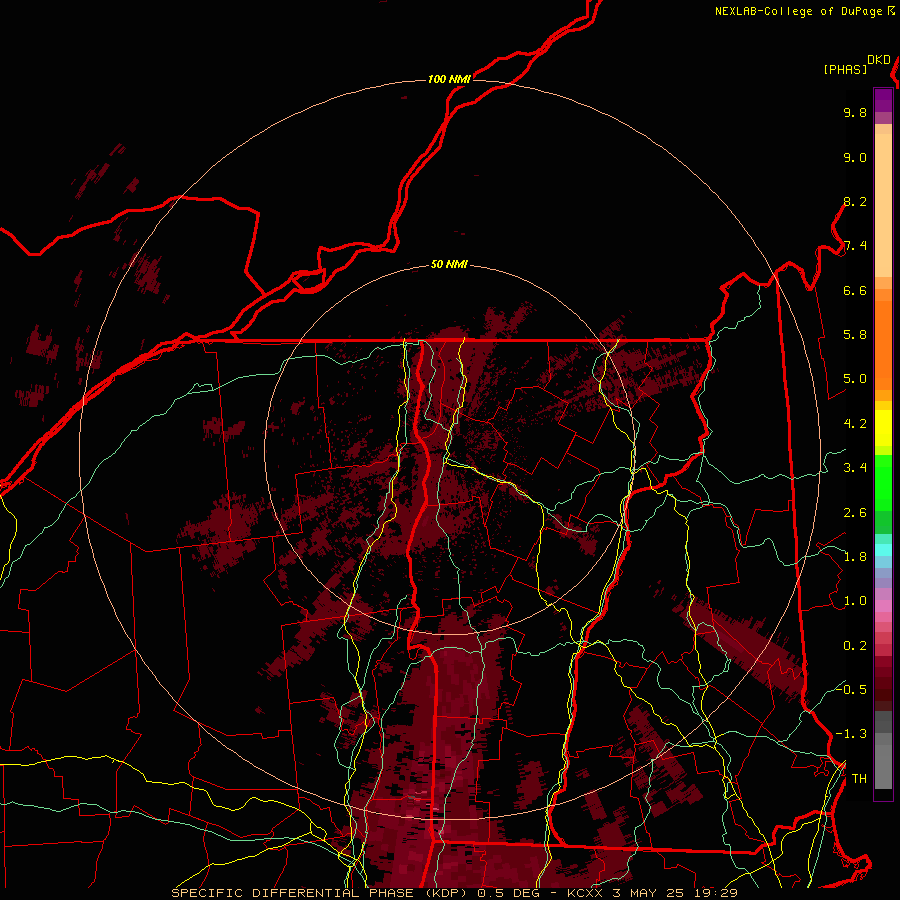This screenshot has height=900, width=900.
Task: Click the cyan swatch near 1.8 on color bar
Action: click(x=883, y=550)
